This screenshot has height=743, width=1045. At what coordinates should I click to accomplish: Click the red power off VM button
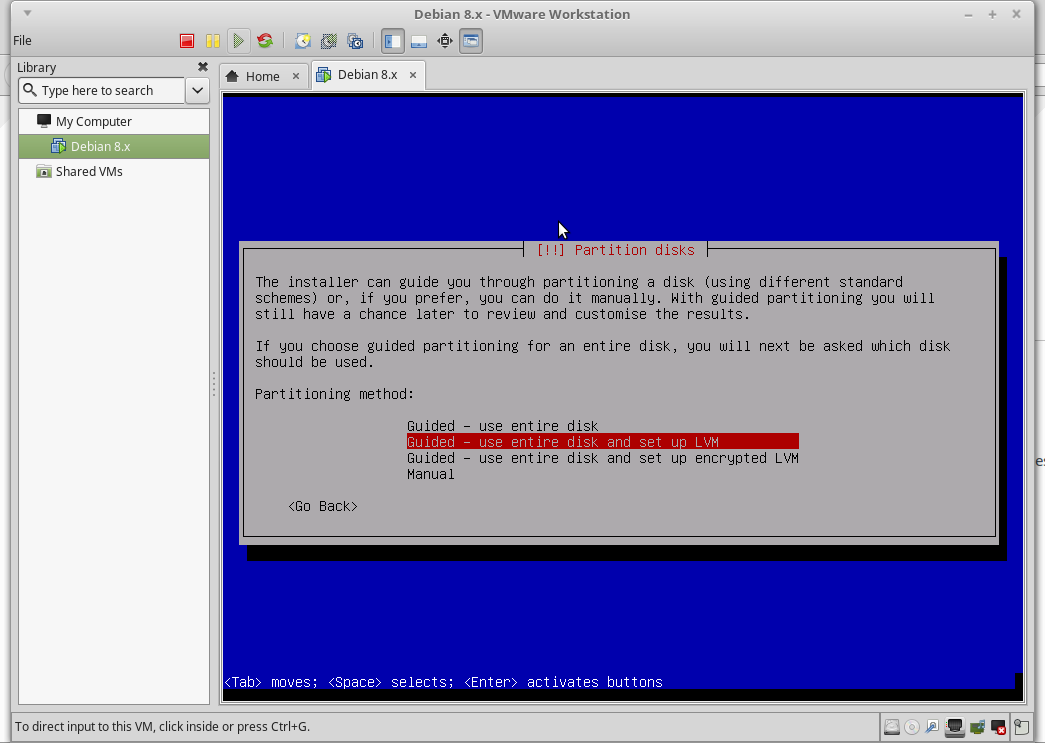187,41
